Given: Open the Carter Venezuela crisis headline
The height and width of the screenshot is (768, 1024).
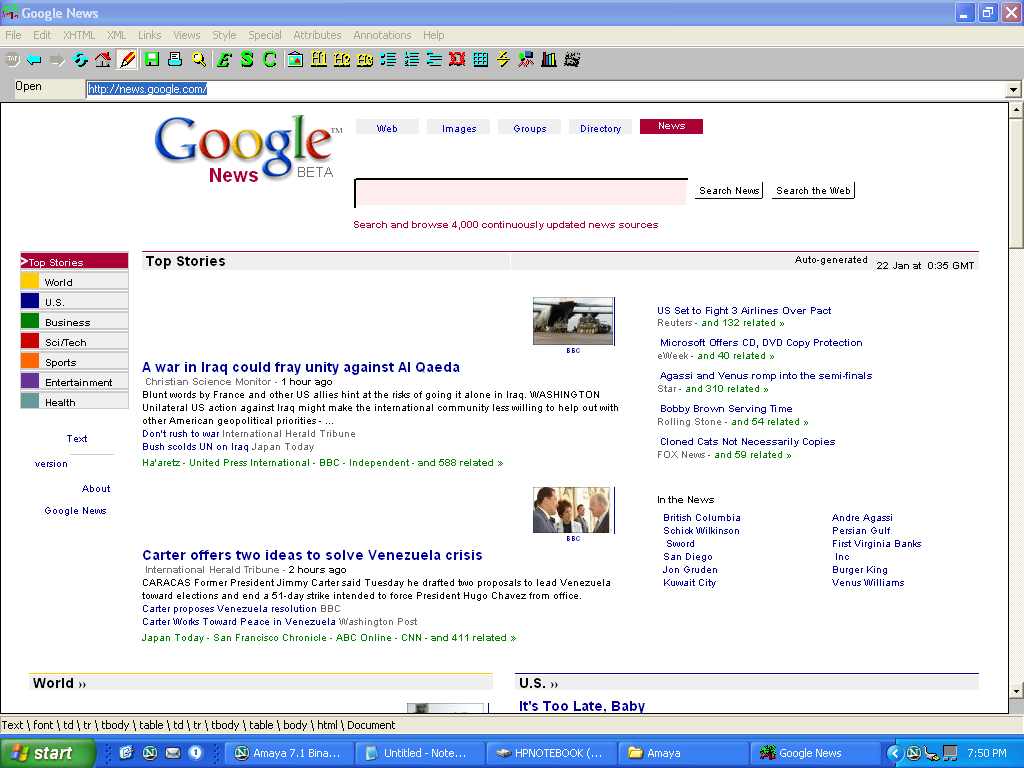Looking at the screenshot, I should click(312, 555).
